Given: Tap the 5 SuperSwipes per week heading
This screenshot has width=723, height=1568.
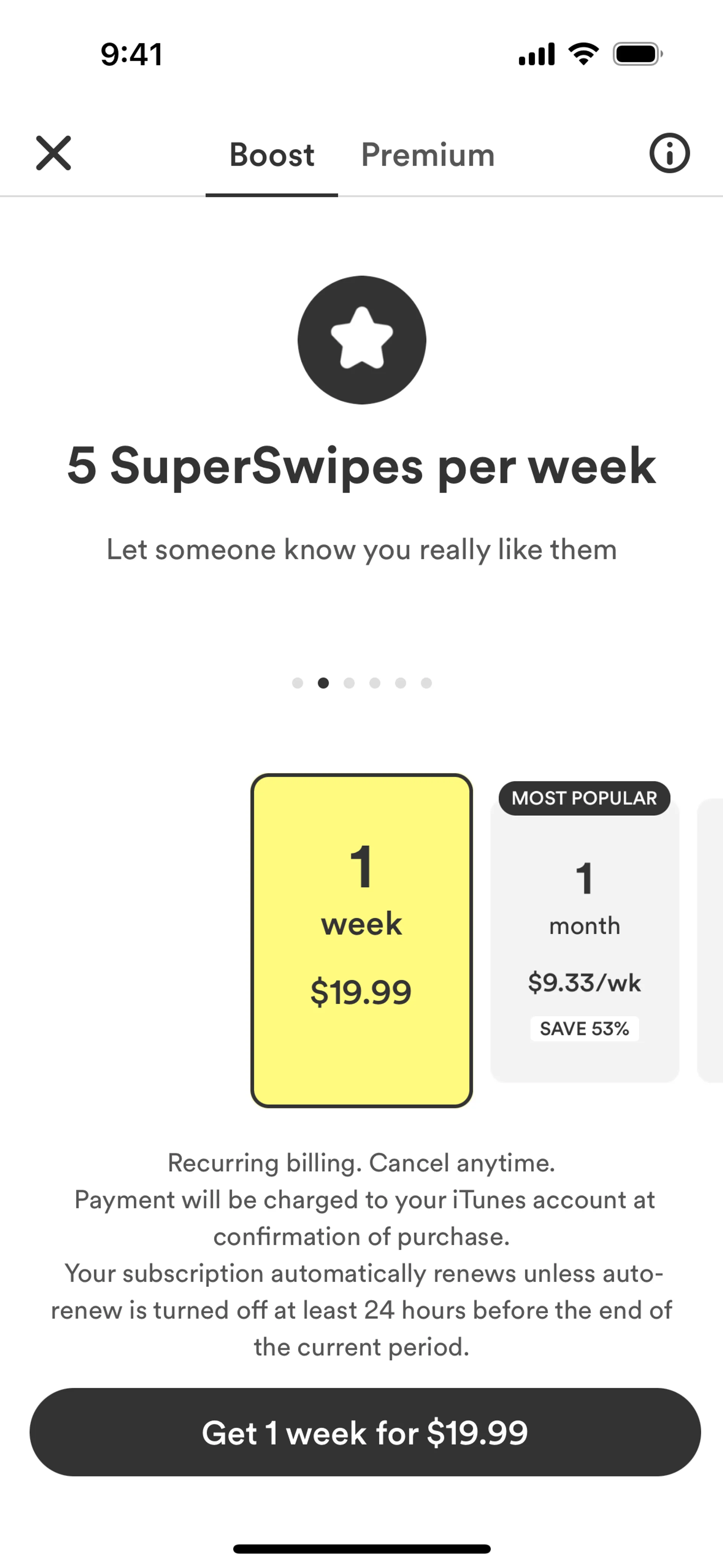Looking at the screenshot, I should tap(361, 466).
